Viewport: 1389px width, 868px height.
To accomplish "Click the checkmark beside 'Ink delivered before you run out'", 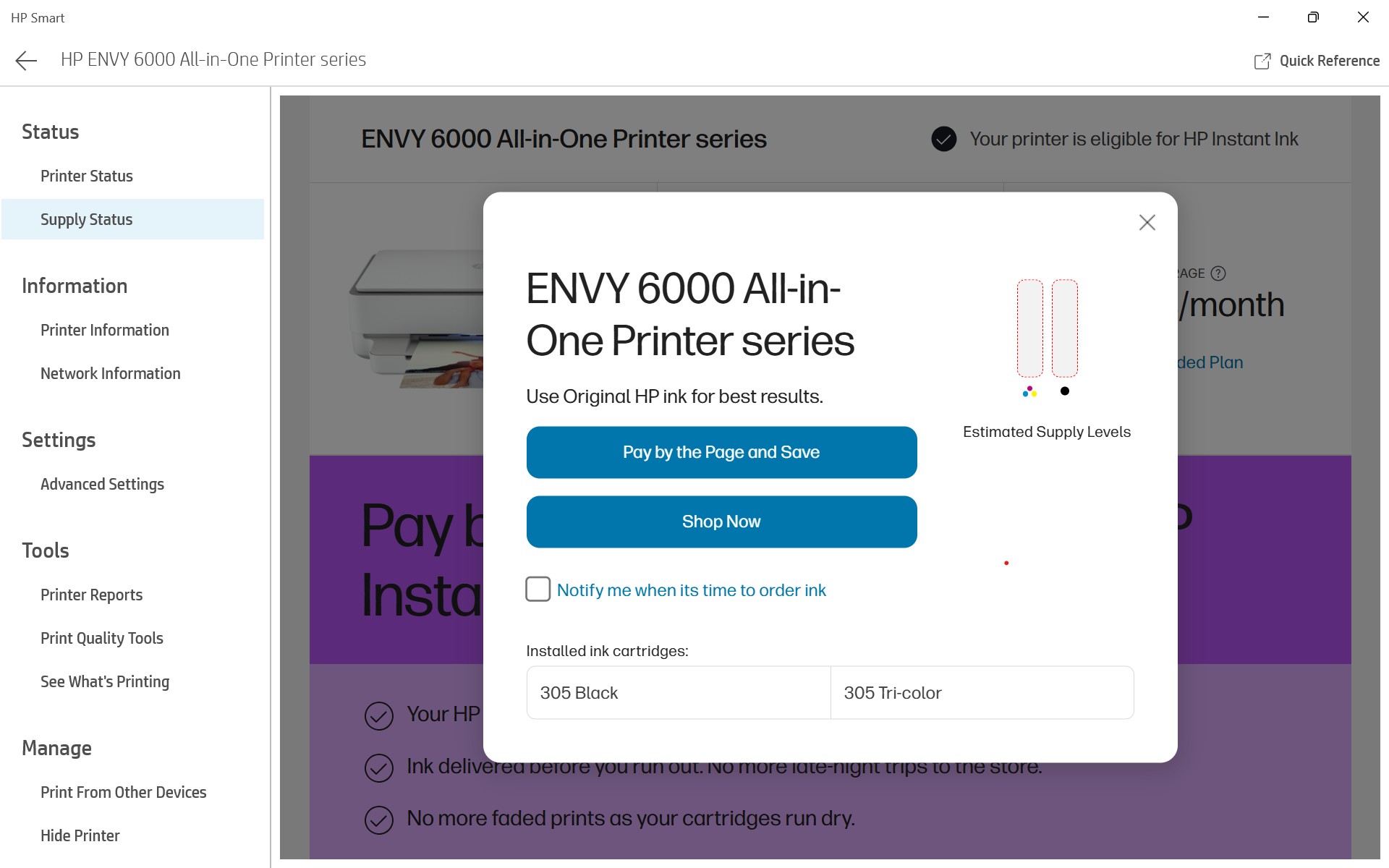I will click(378, 768).
